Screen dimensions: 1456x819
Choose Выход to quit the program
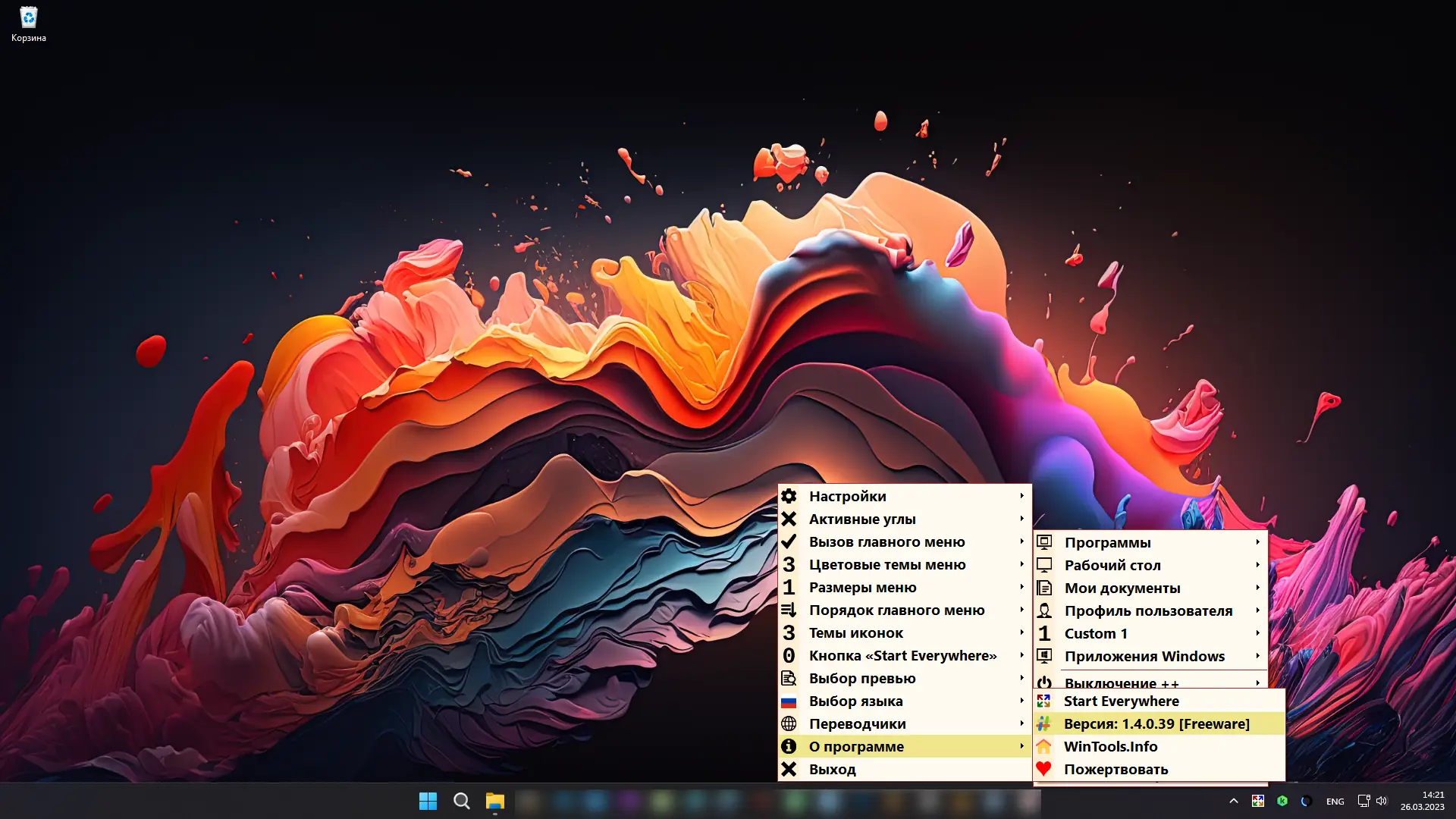click(832, 770)
